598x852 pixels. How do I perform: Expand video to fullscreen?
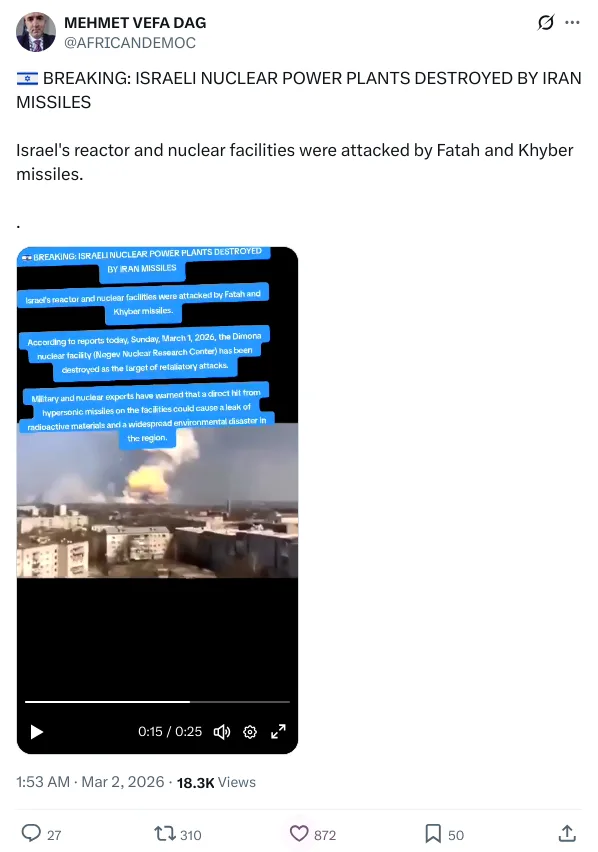pos(278,731)
